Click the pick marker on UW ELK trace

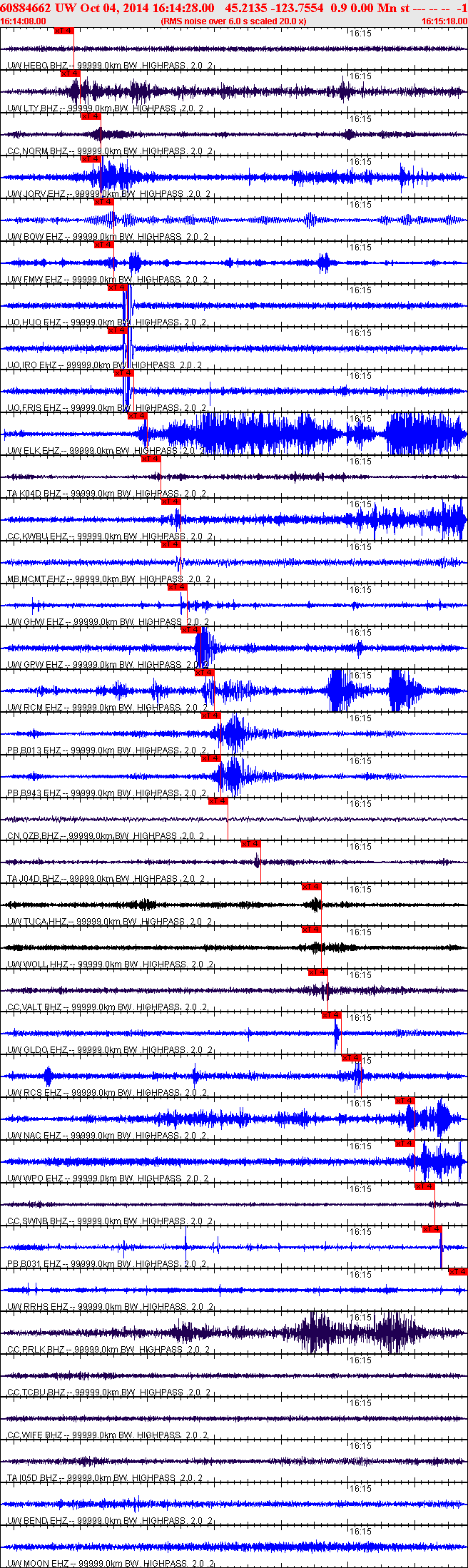click(x=138, y=416)
